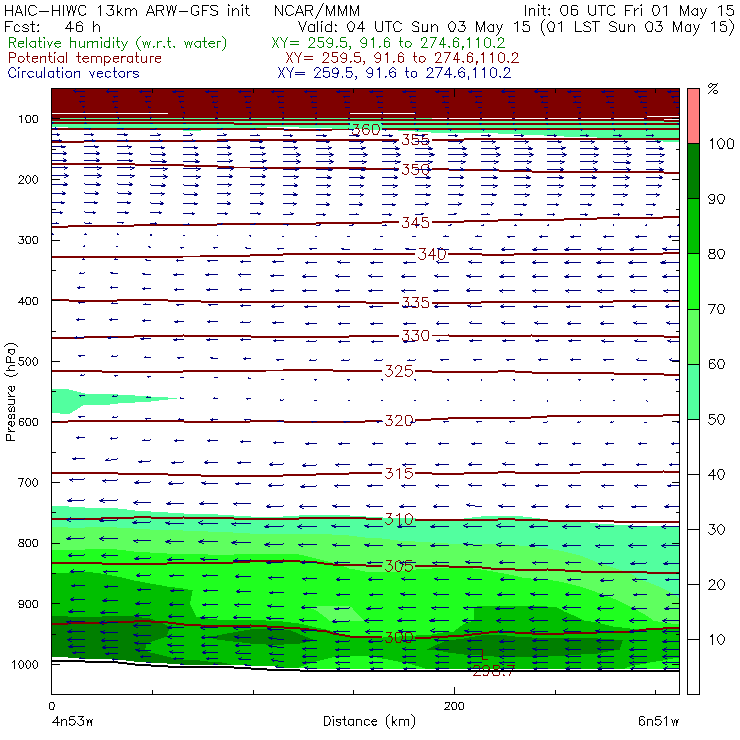Click the colorbar "30" tick label
The width and height of the screenshot is (740, 740).
[716, 530]
